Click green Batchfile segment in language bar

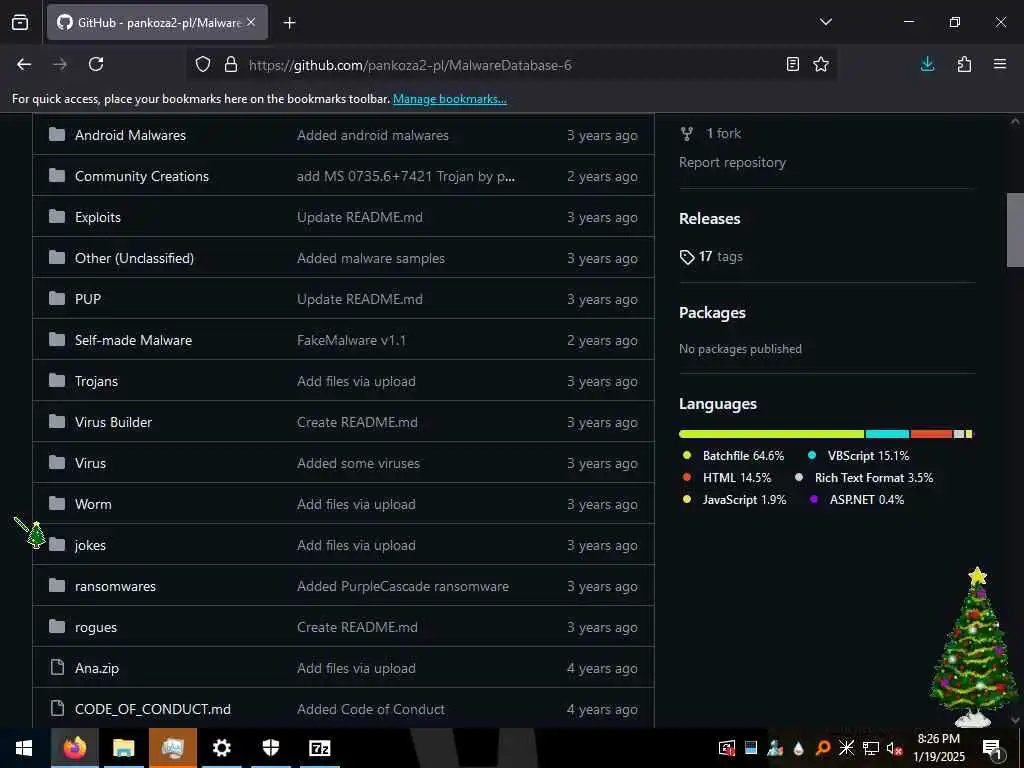(x=771, y=434)
